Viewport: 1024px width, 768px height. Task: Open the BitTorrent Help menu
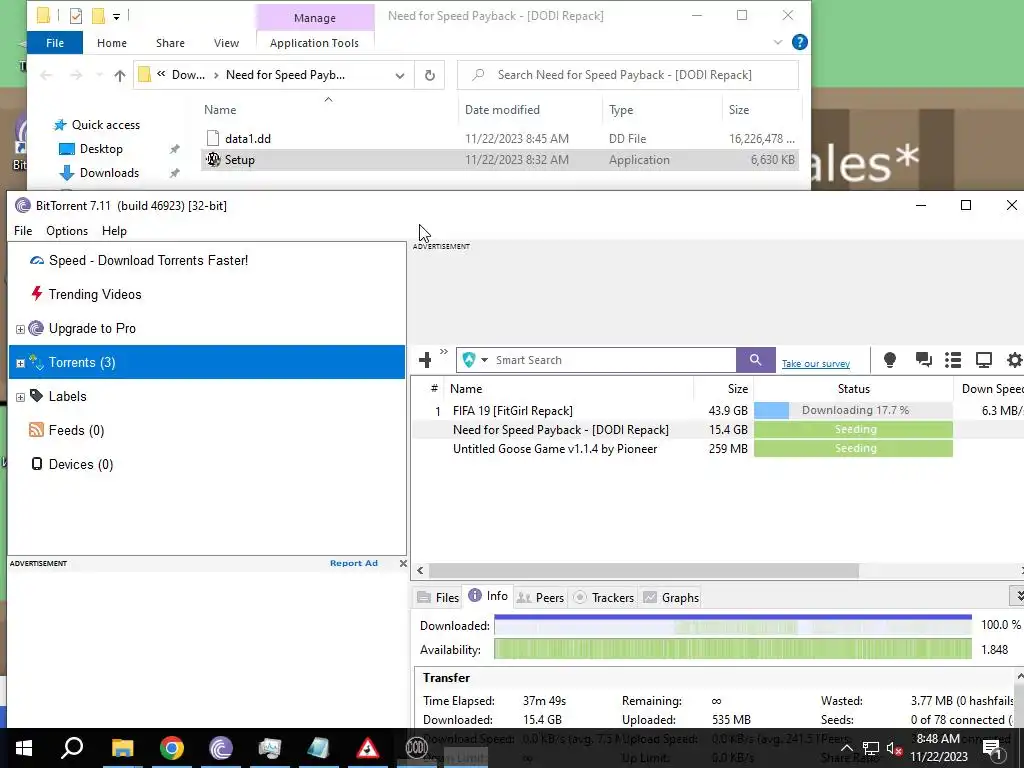point(114,231)
